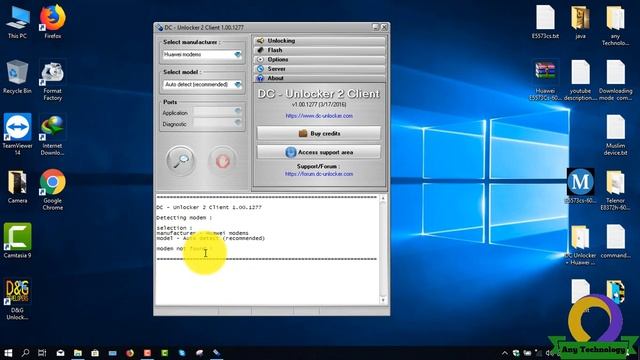The height and width of the screenshot is (360, 640).
Task: Open the Options section
Action: [320, 59]
